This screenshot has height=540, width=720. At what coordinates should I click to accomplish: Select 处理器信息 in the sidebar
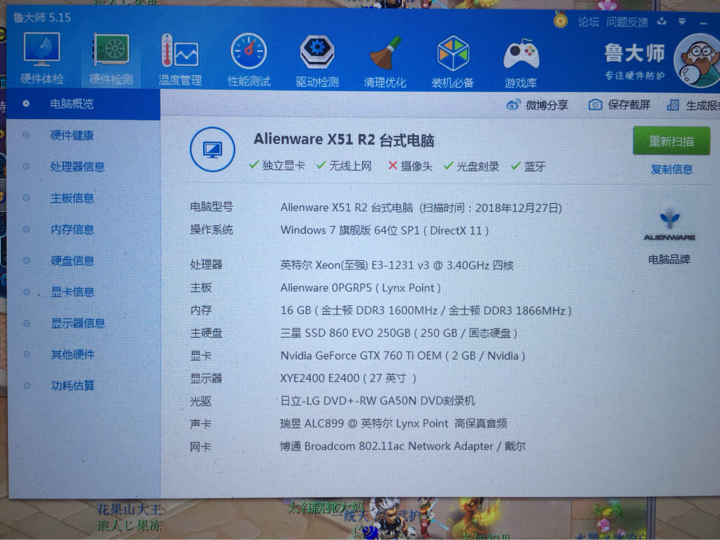pyautogui.click(x=77, y=167)
